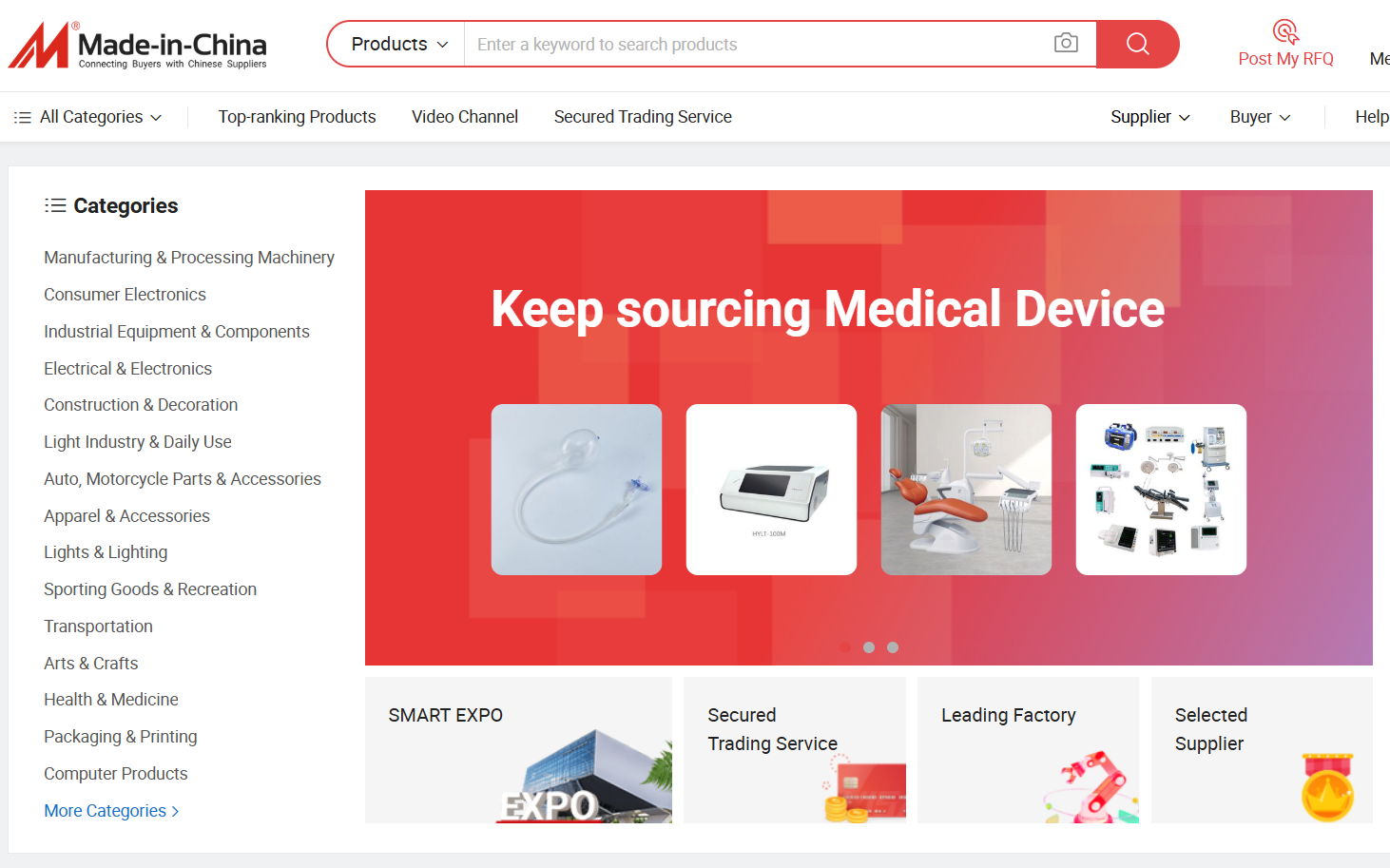Select the third carousel dot indicator
The image size is (1390, 868).
pos(893,647)
